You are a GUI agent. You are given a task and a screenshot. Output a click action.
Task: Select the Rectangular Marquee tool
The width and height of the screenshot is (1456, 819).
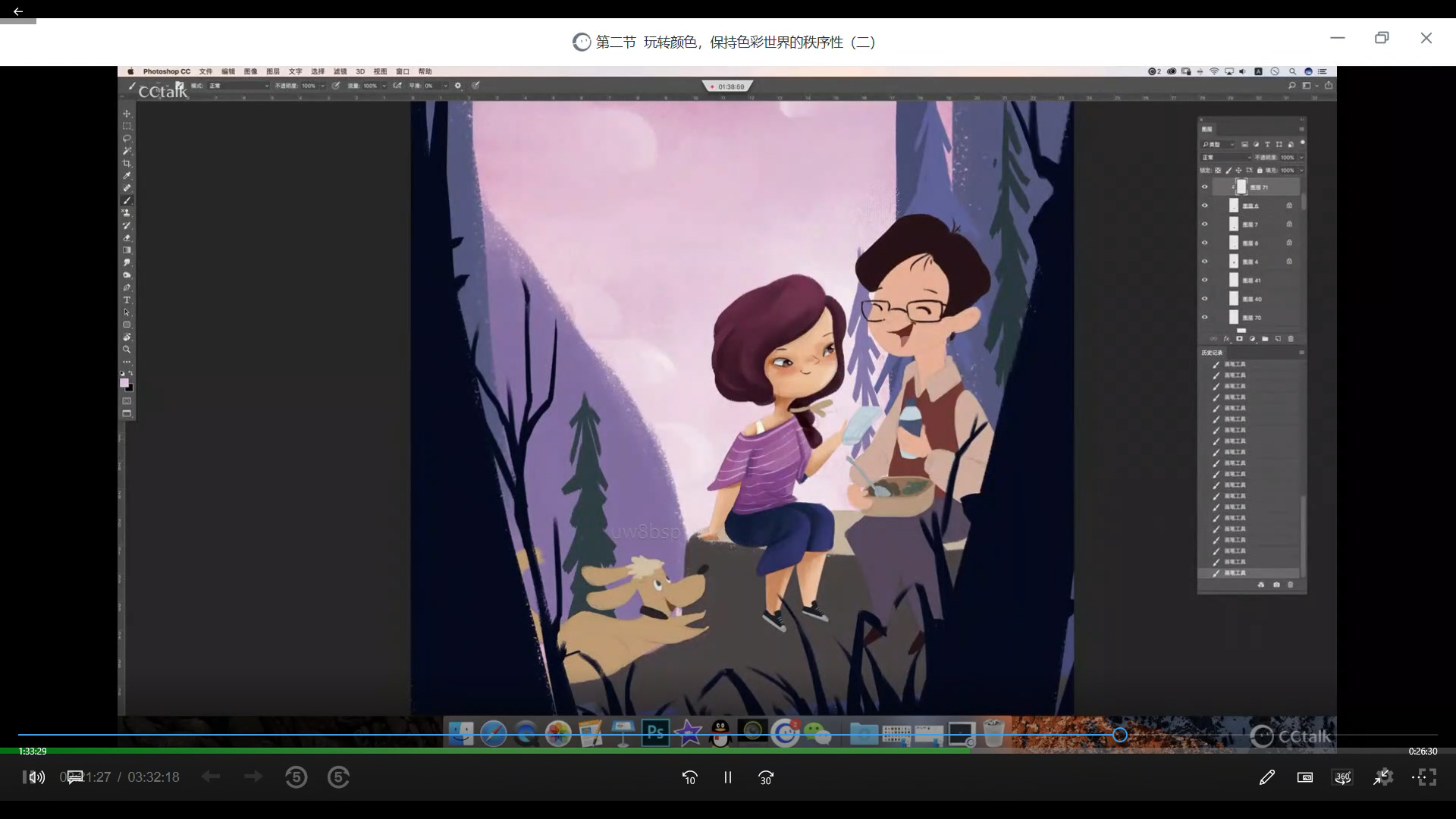tap(127, 126)
